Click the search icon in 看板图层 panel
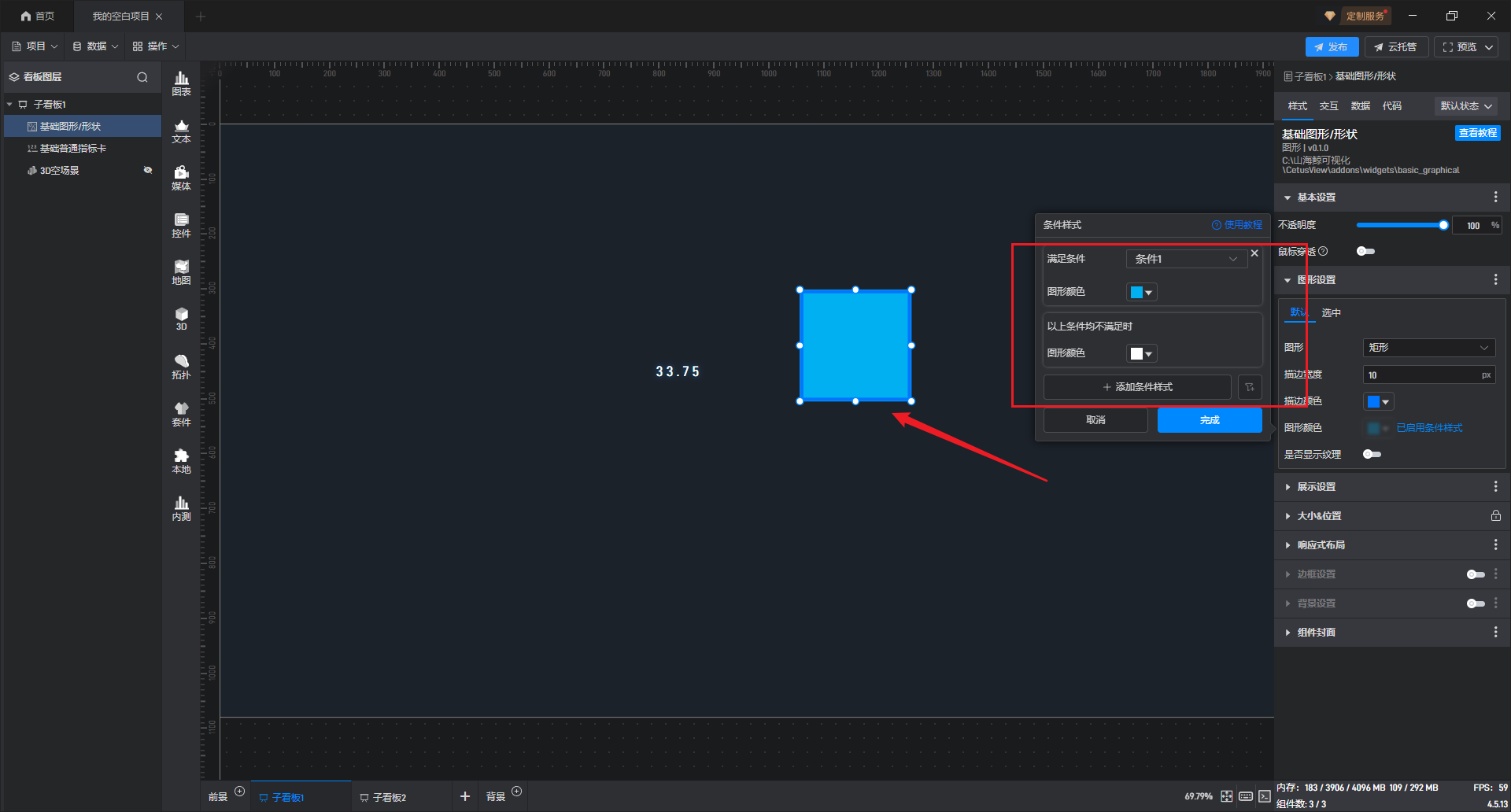 142,77
